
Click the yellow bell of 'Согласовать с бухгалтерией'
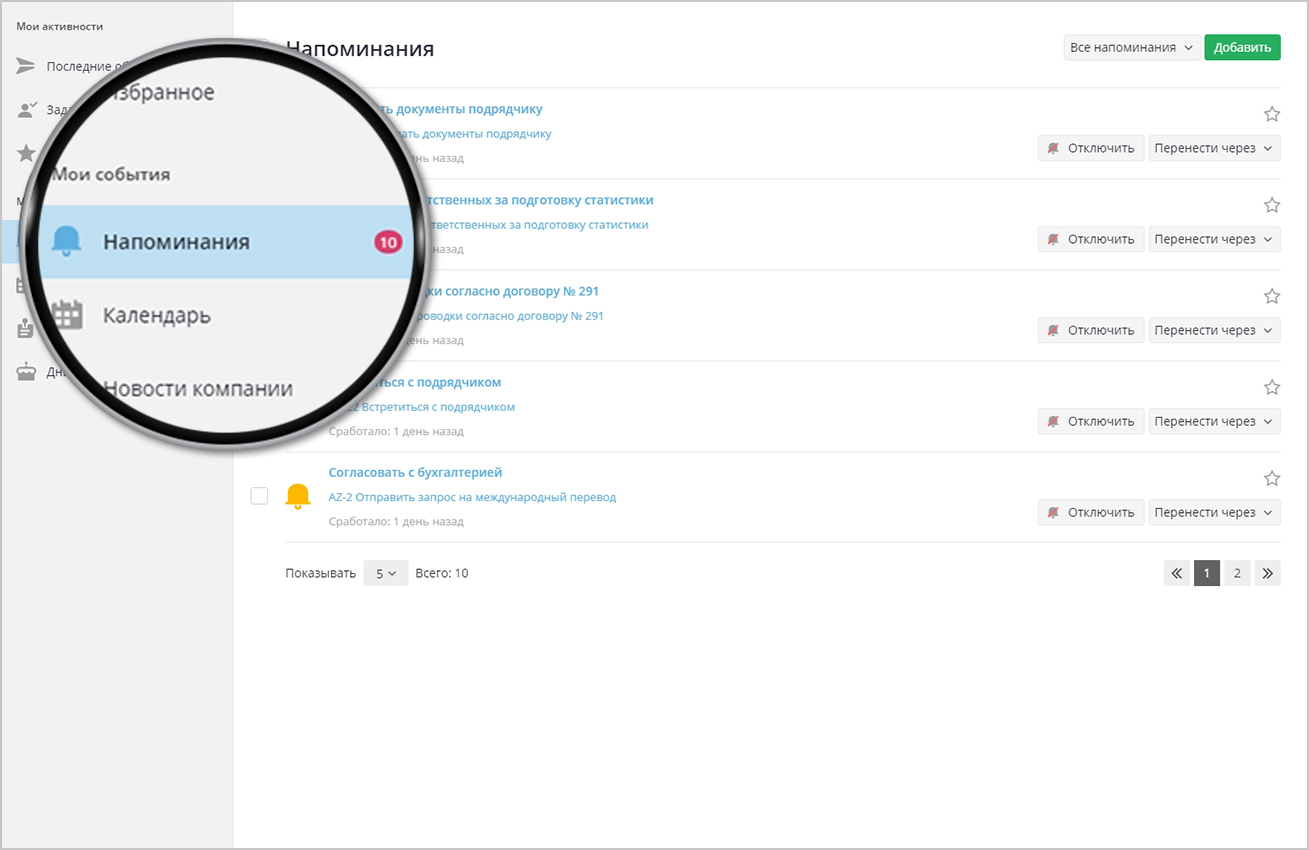(x=297, y=496)
